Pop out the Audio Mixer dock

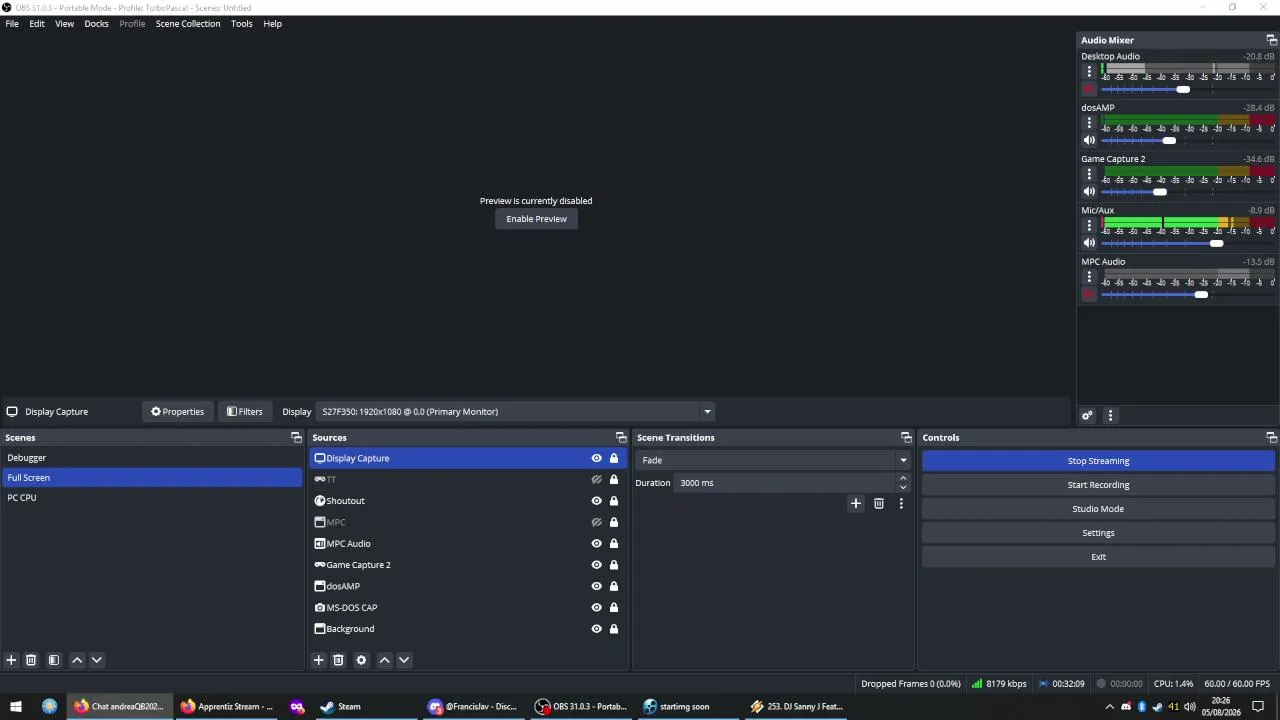click(x=1271, y=40)
